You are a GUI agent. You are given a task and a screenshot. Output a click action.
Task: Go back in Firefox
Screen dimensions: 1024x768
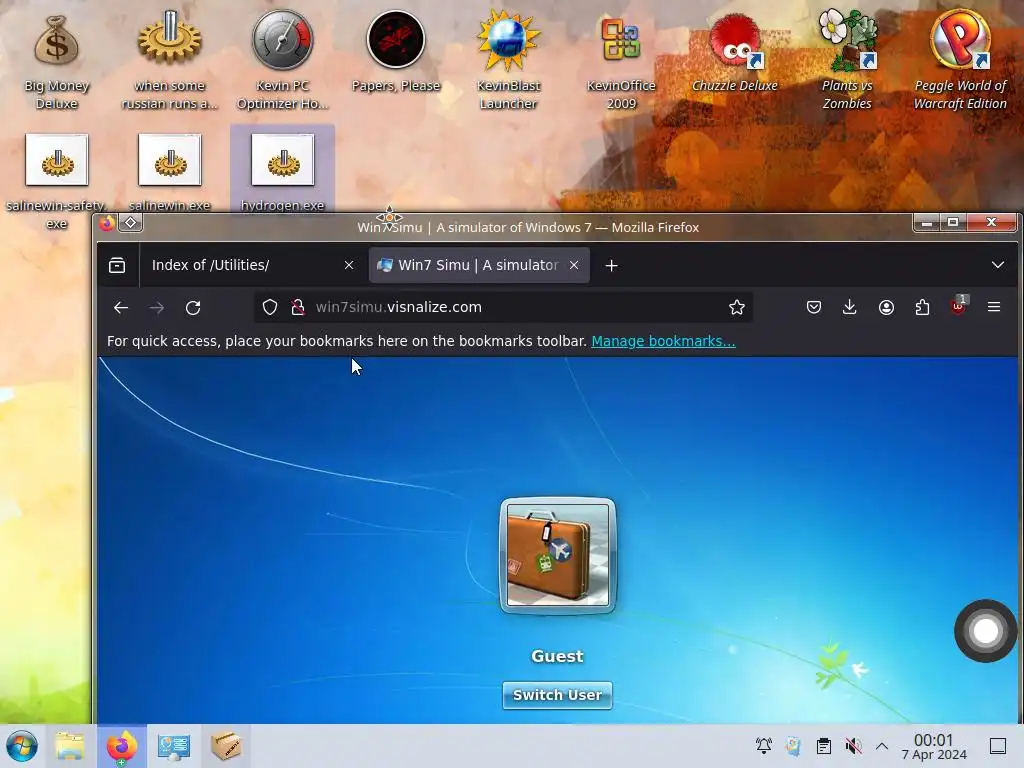click(x=121, y=308)
